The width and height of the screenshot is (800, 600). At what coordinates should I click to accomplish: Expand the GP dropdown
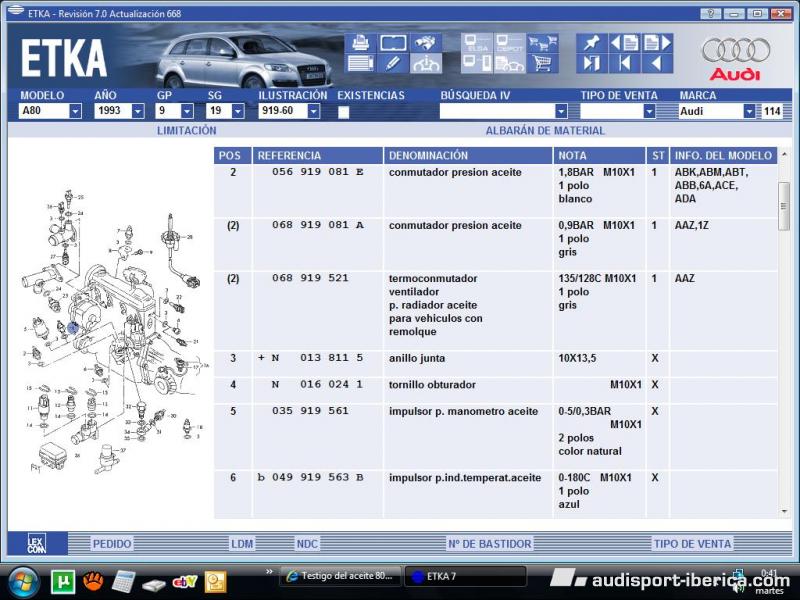(187, 111)
